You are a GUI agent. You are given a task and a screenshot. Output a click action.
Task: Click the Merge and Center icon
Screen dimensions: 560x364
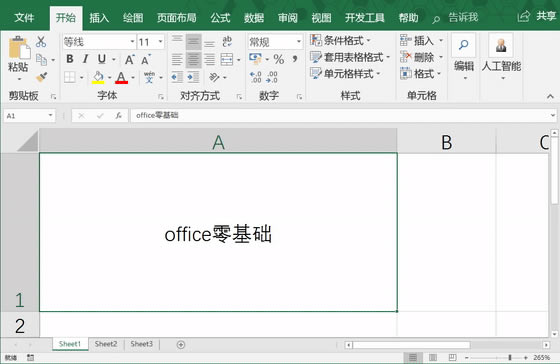pyautogui.click(x=227, y=60)
